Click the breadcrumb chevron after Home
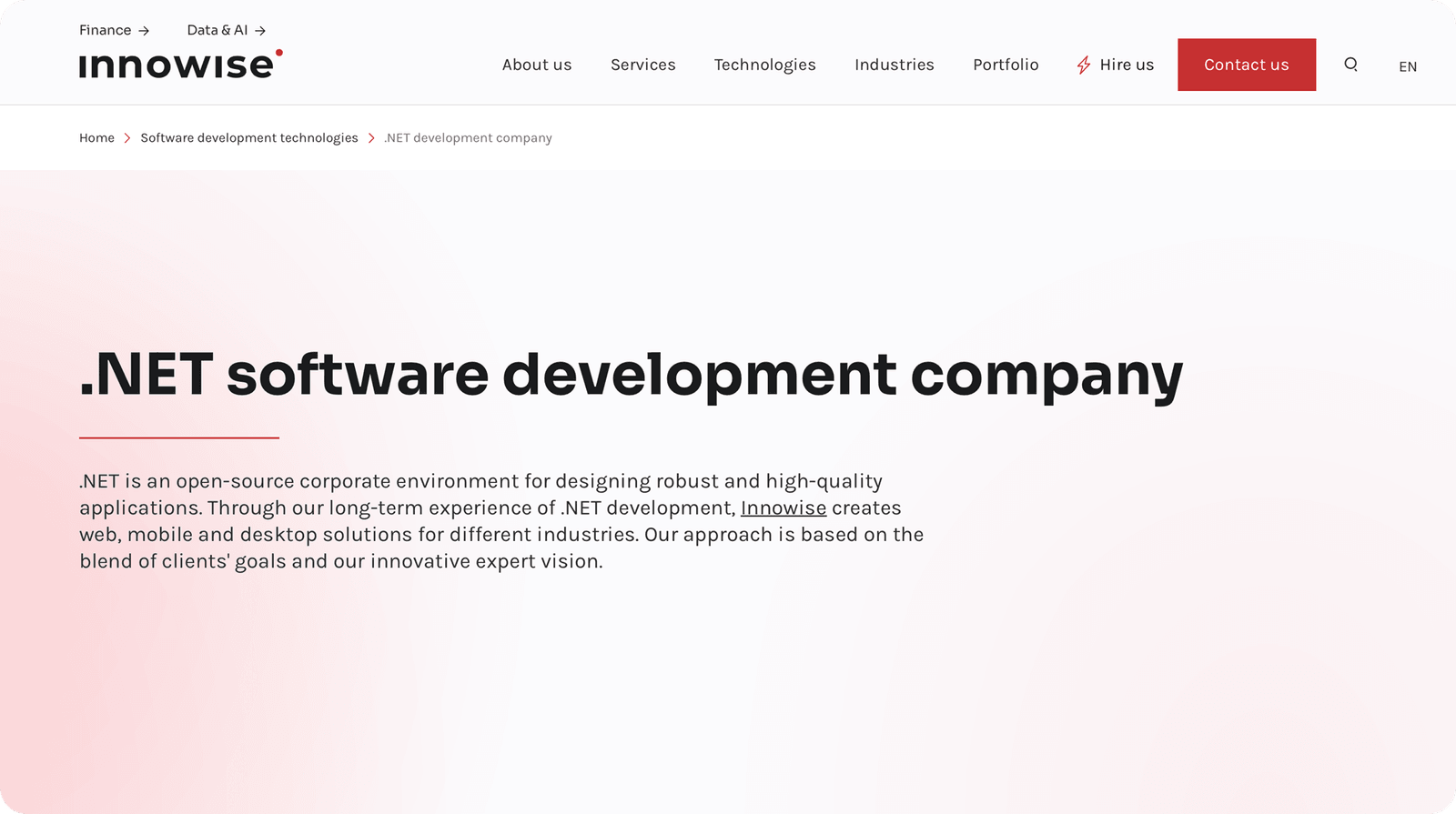Image resolution: width=1456 pixels, height=814 pixels. point(127,138)
